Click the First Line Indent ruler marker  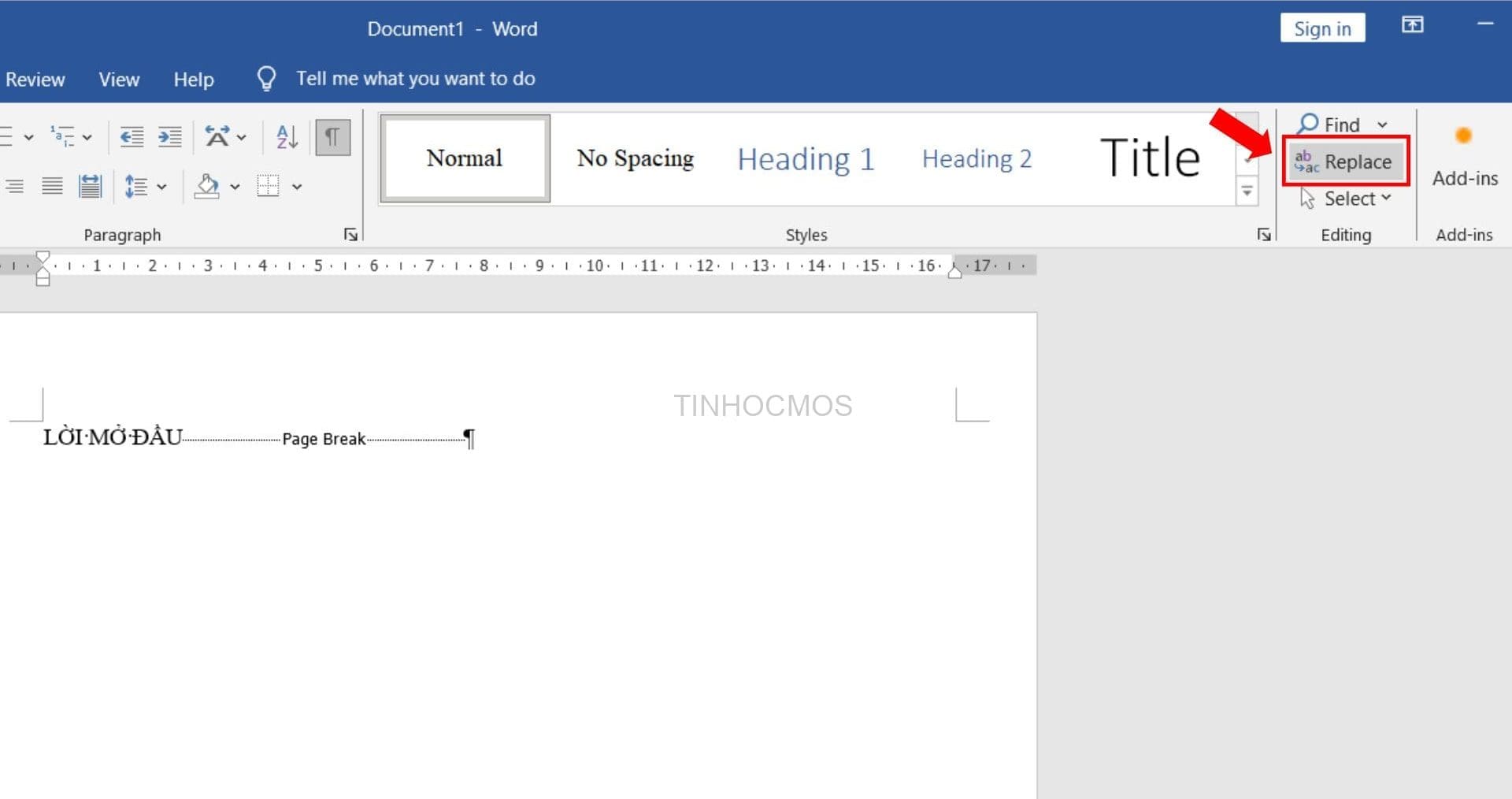[x=43, y=257]
